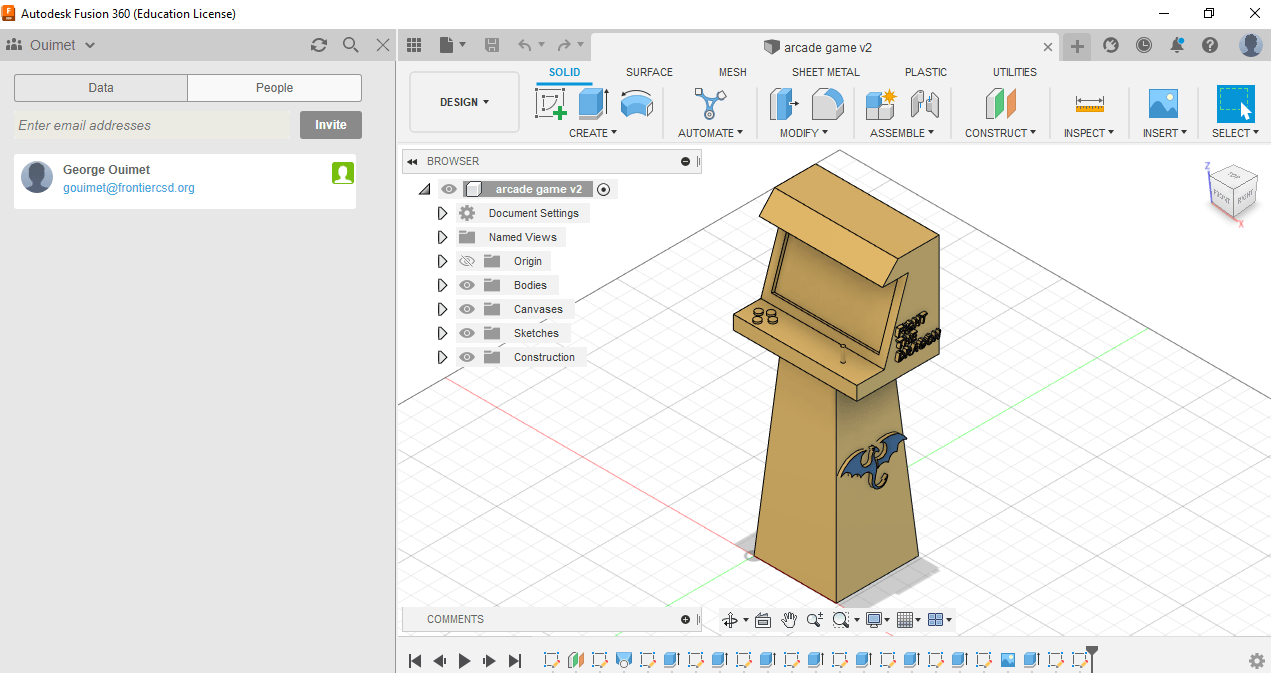This screenshot has height=673, width=1271.
Task: Search in the data panel
Action: tap(350, 45)
